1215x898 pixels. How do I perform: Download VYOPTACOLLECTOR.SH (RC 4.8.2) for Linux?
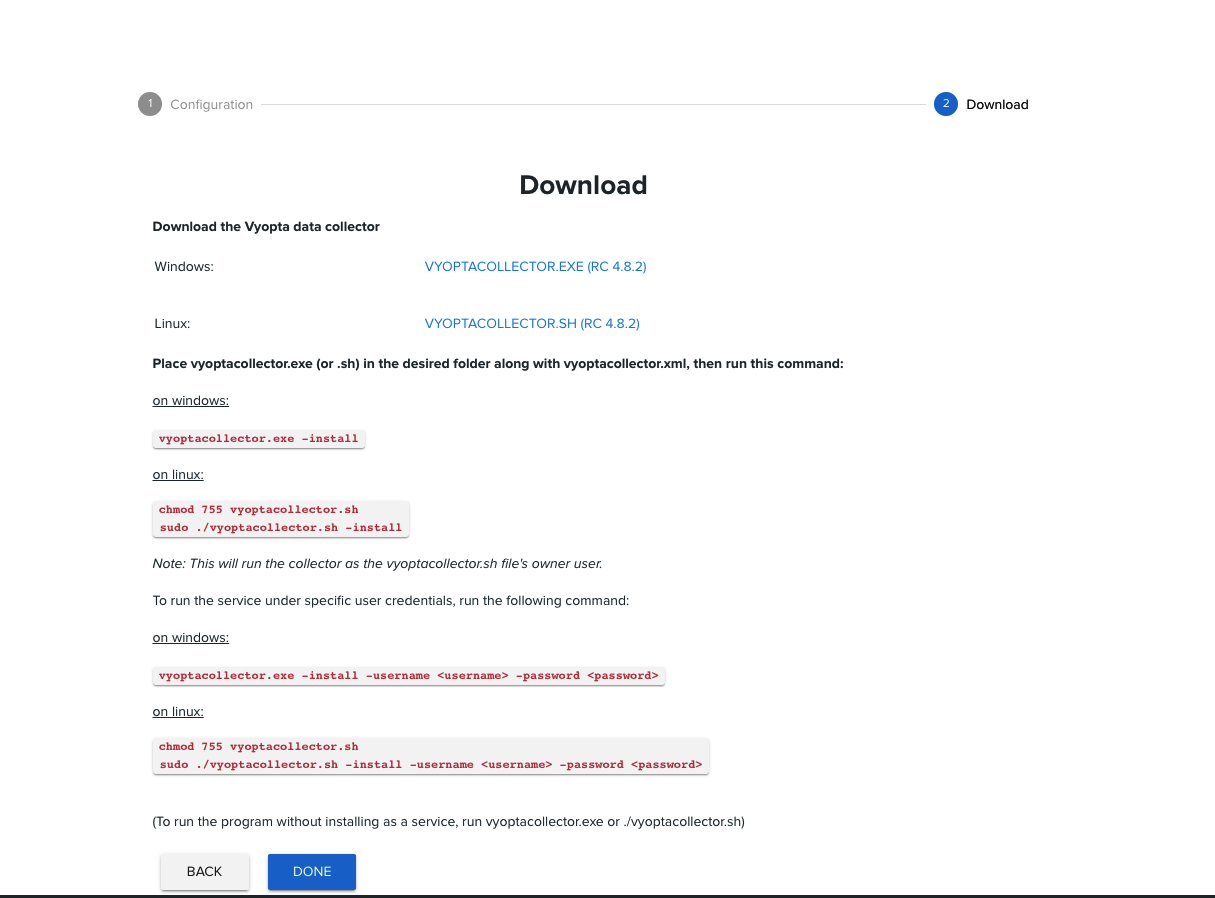point(532,324)
